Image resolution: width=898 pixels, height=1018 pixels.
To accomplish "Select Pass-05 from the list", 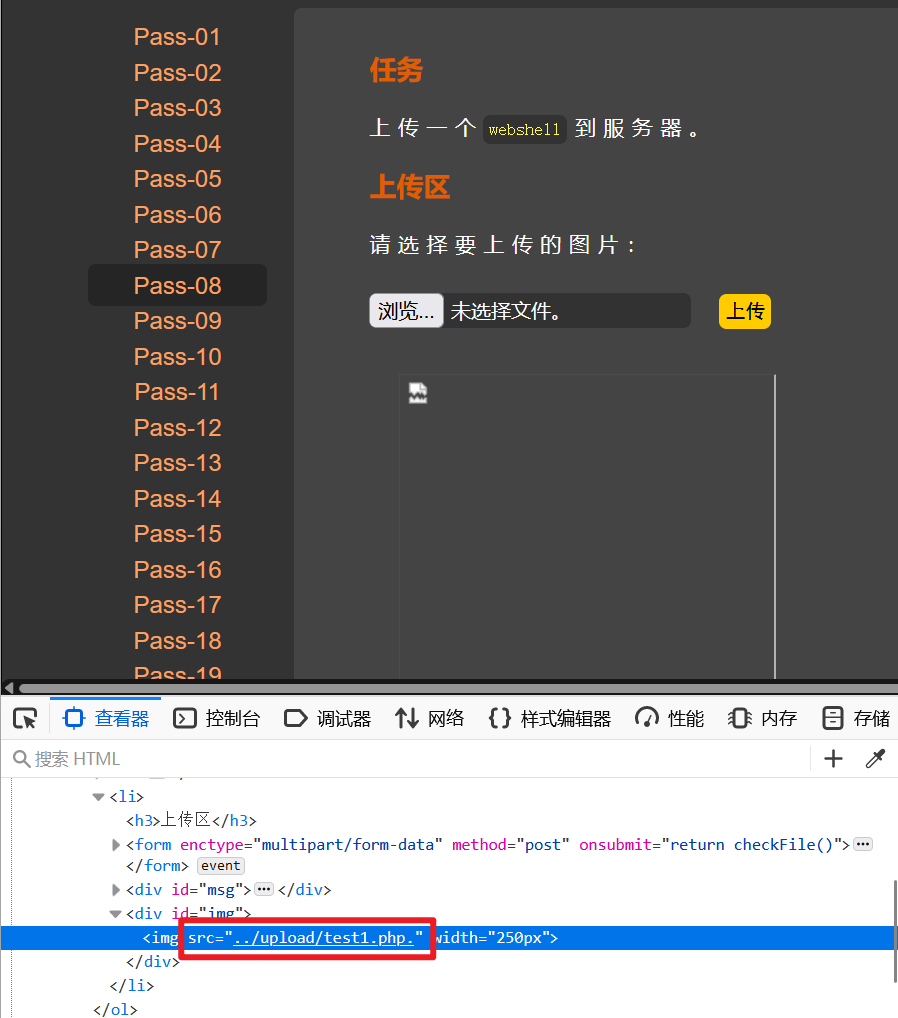I will (x=177, y=179).
